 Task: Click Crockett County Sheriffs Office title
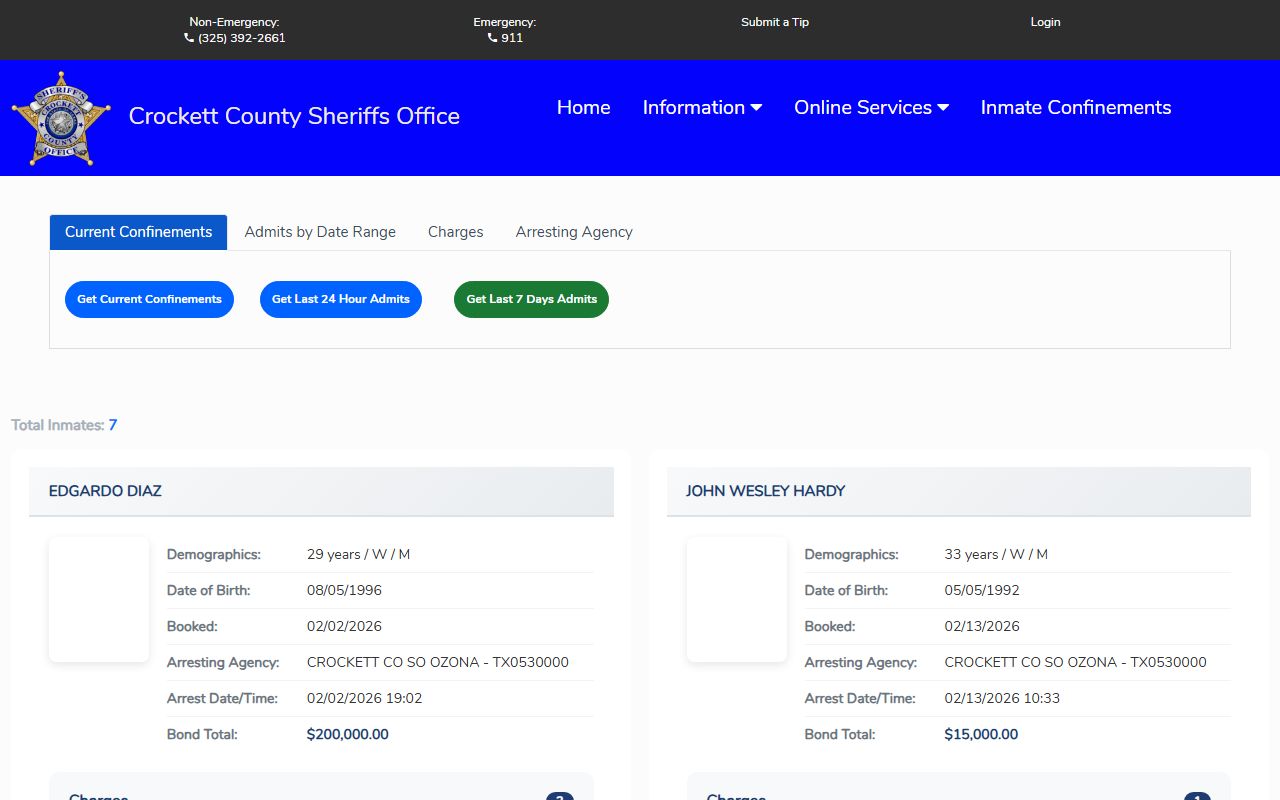point(294,116)
